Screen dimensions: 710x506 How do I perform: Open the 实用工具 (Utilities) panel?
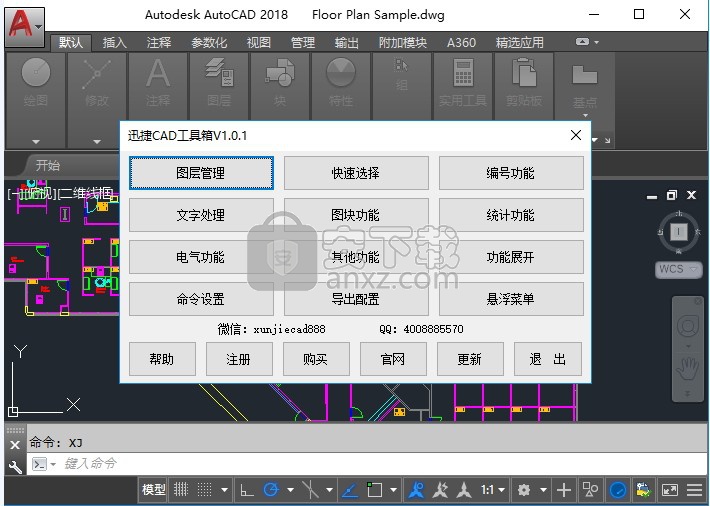(x=463, y=83)
